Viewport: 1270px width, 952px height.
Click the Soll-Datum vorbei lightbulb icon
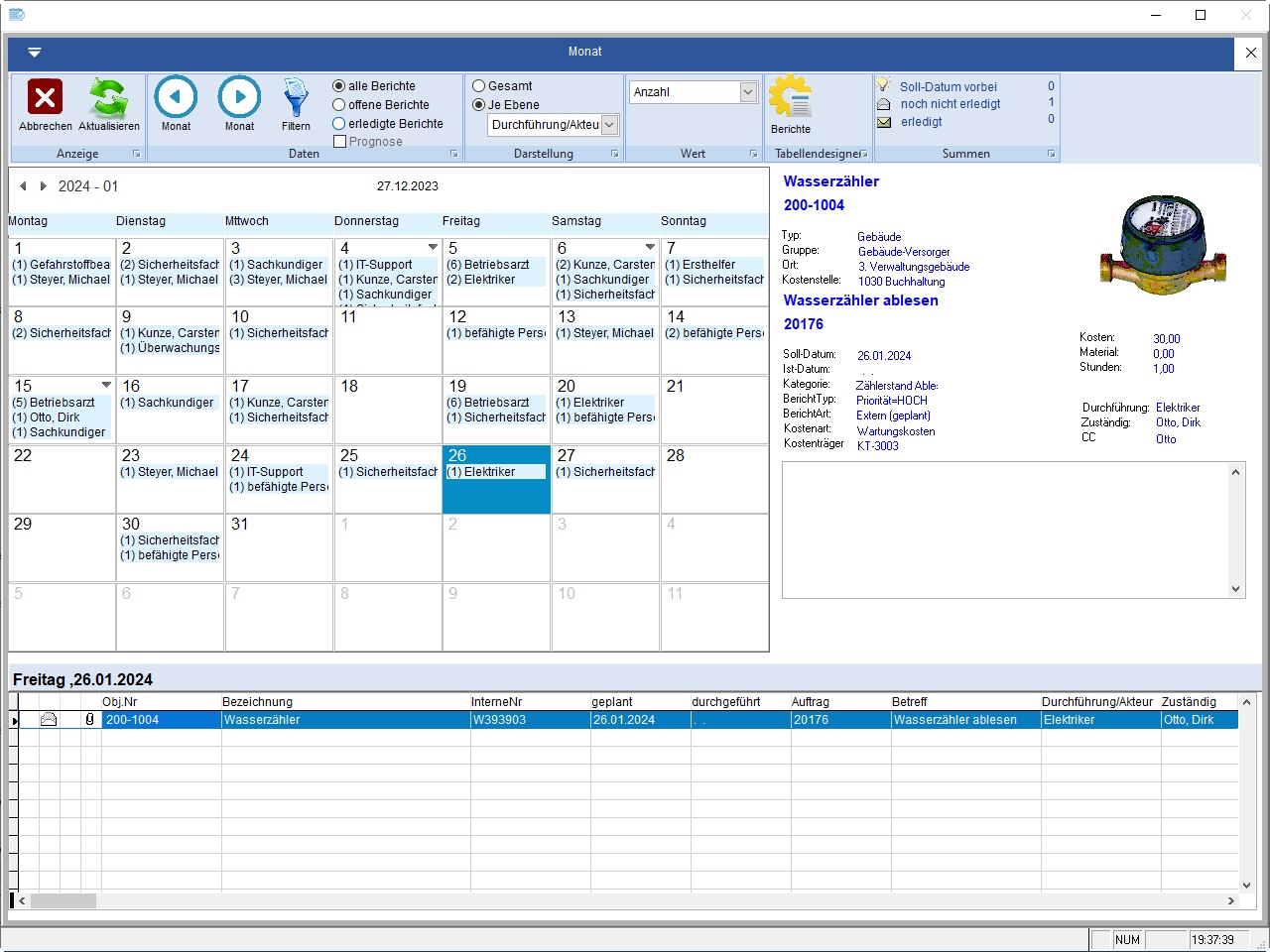click(x=884, y=86)
